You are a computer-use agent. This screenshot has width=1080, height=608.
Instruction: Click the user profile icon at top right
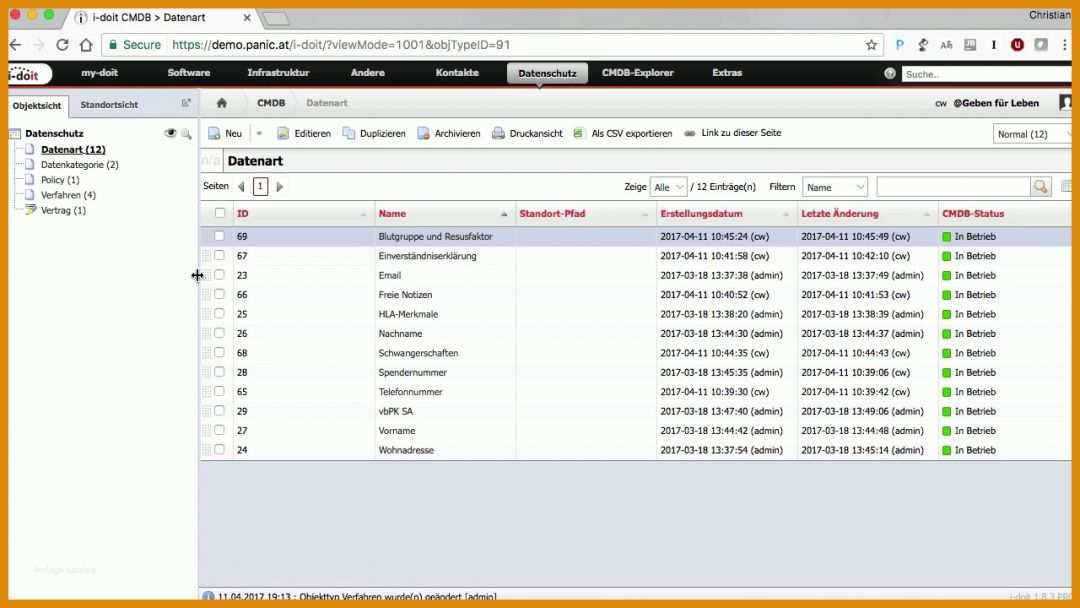pyautogui.click(x=1066, y=103)
